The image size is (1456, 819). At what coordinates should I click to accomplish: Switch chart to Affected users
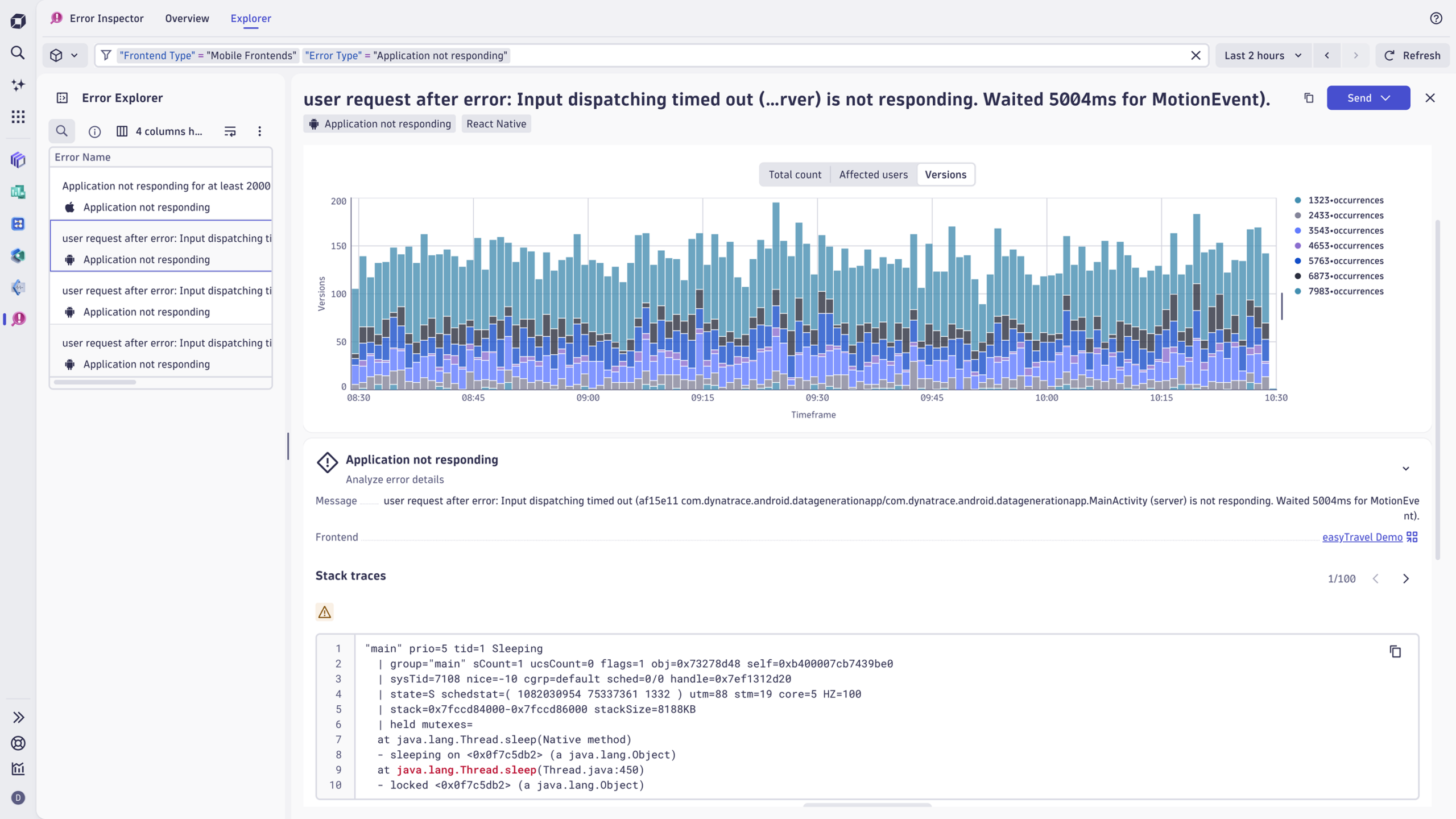click(x=873, y=175)
